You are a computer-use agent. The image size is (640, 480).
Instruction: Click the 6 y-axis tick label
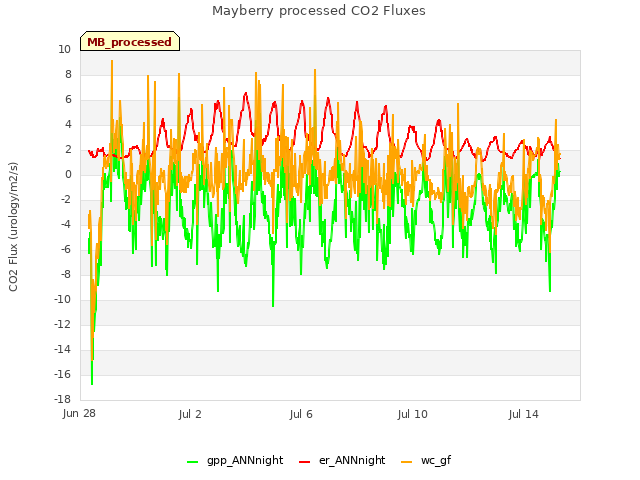point(68,99)
